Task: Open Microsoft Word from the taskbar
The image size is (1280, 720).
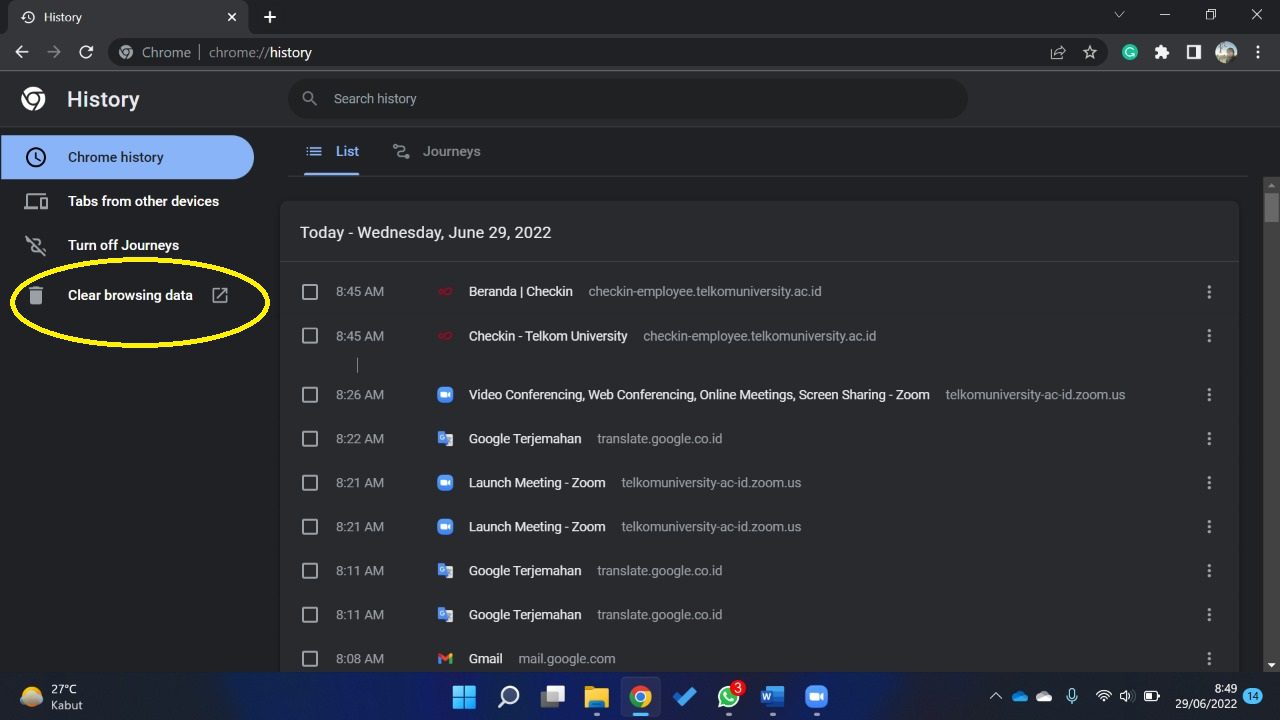Action: (772, 697)
